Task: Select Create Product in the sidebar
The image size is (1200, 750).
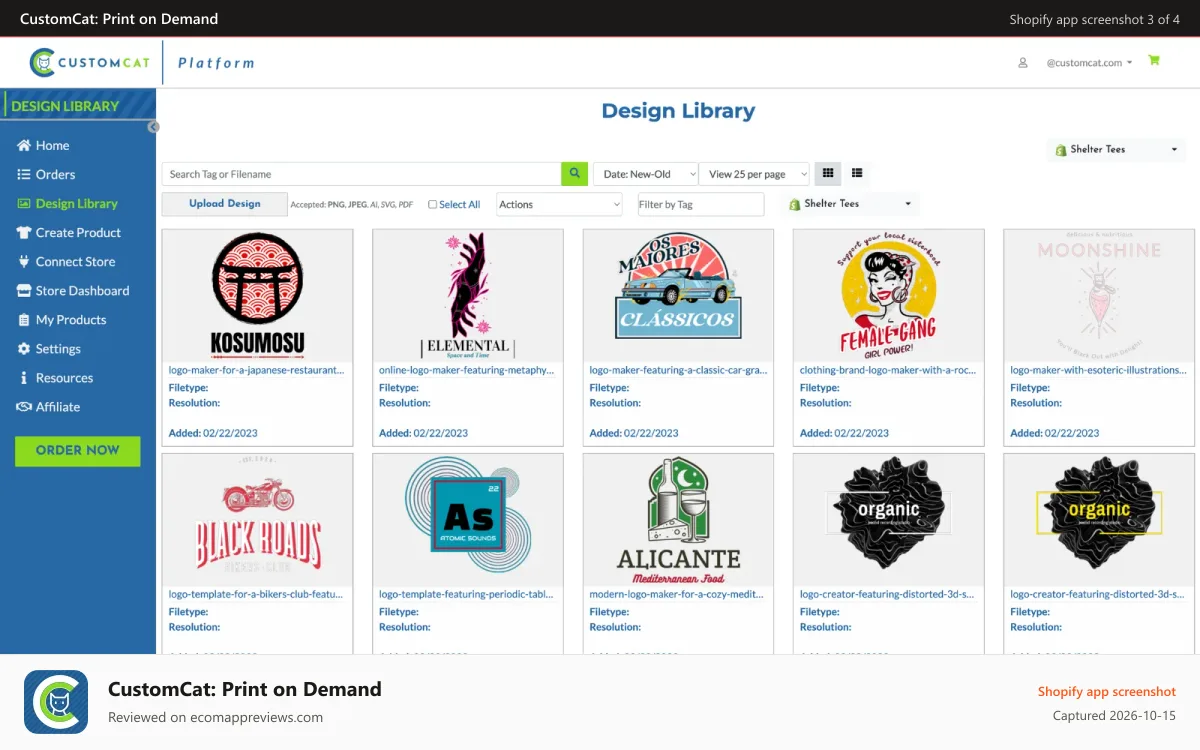Action: (x=78, y=233)
